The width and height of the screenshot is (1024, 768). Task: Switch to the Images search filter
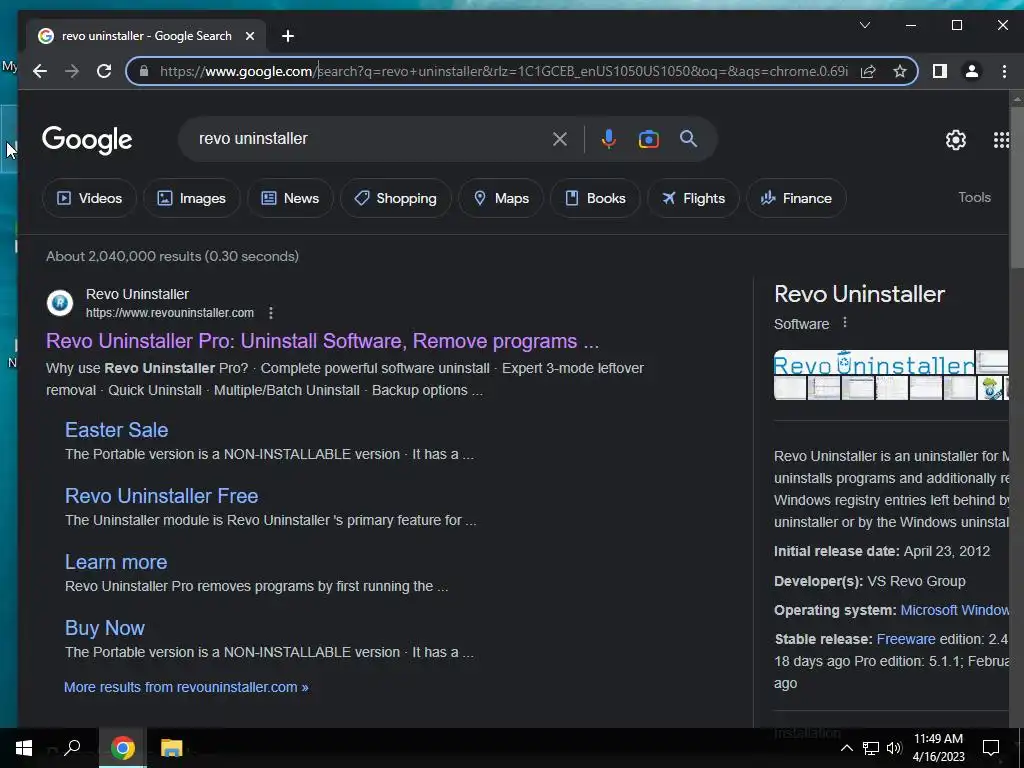[191, 198]
